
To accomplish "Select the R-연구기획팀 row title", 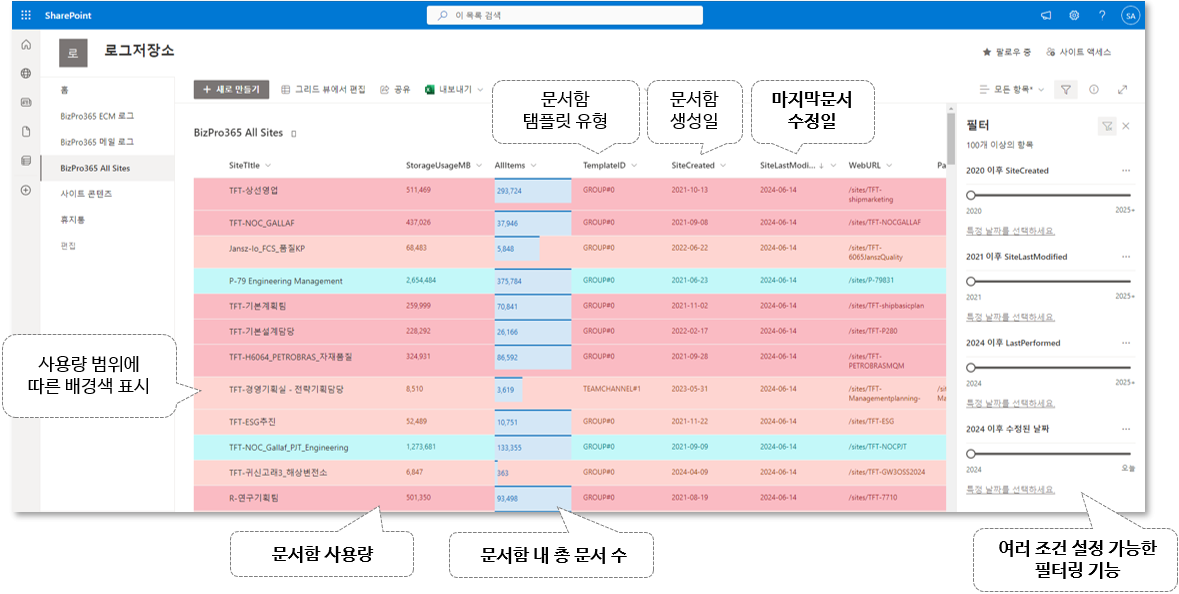I will [253, 498].
